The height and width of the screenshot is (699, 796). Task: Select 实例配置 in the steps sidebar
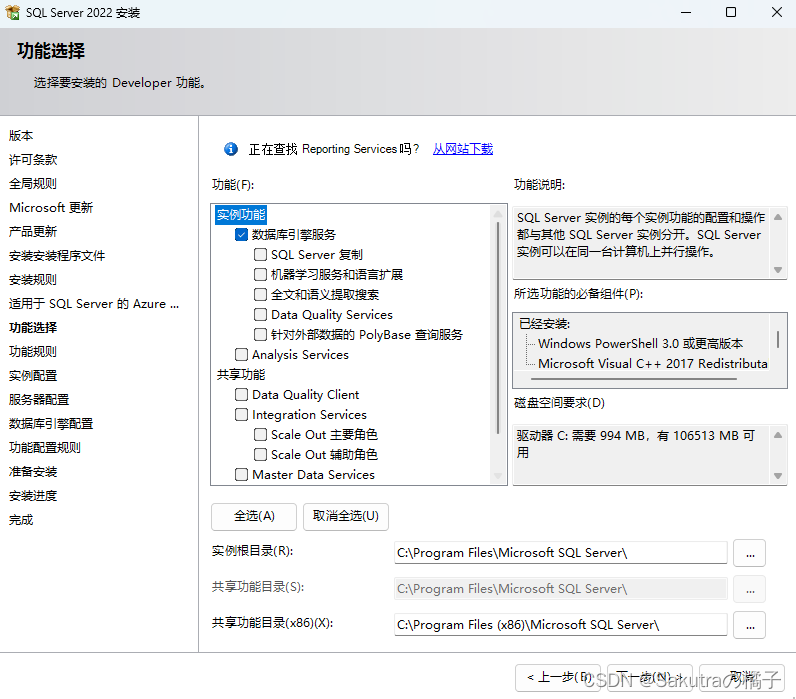coord(32,376)
